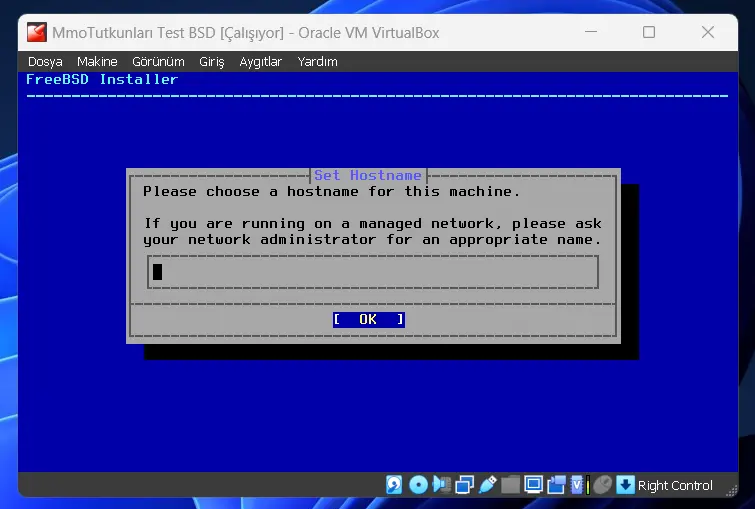
Task: Click the mouse integration status icon
Action: [602, 484]
